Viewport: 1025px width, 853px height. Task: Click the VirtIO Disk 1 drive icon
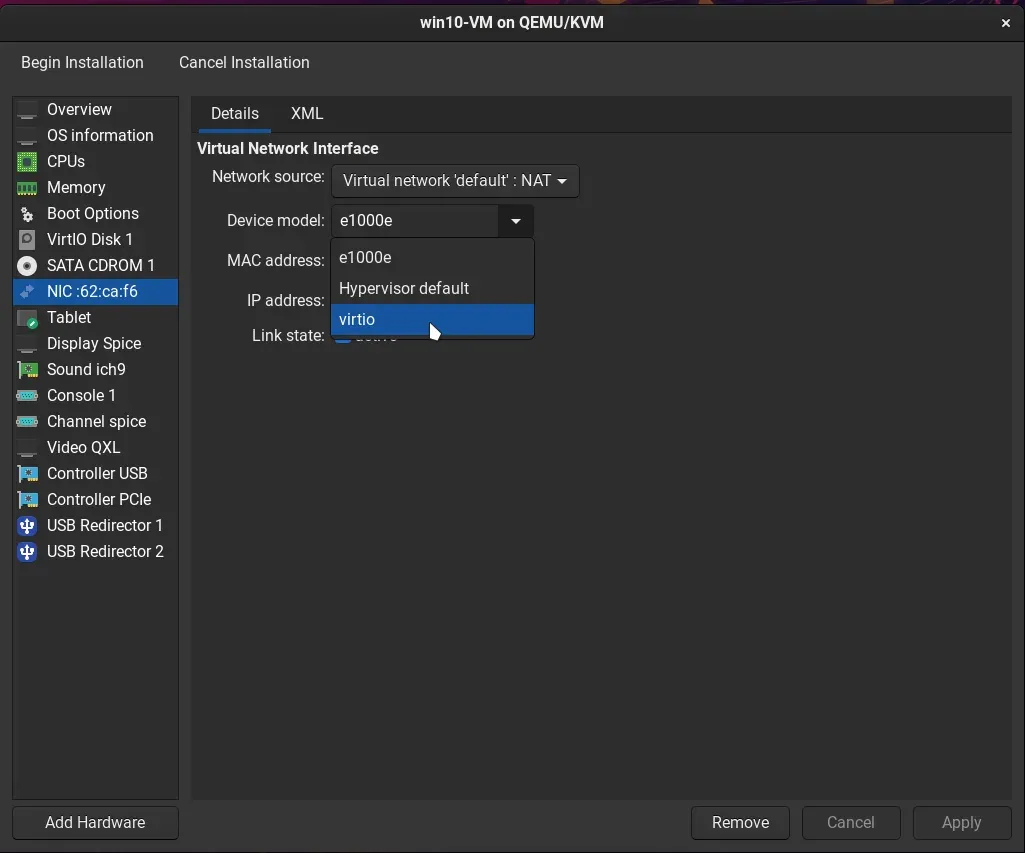tap(27, 240)
